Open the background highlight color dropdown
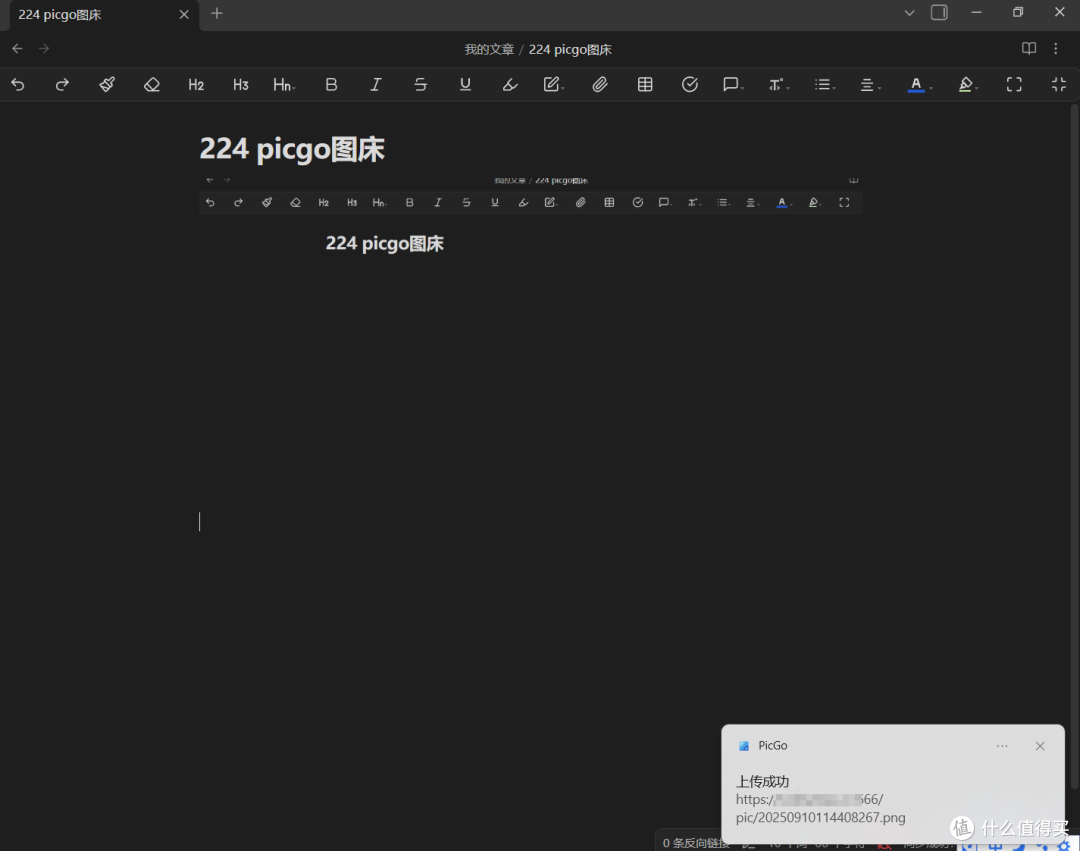 [x=968, y=85]
